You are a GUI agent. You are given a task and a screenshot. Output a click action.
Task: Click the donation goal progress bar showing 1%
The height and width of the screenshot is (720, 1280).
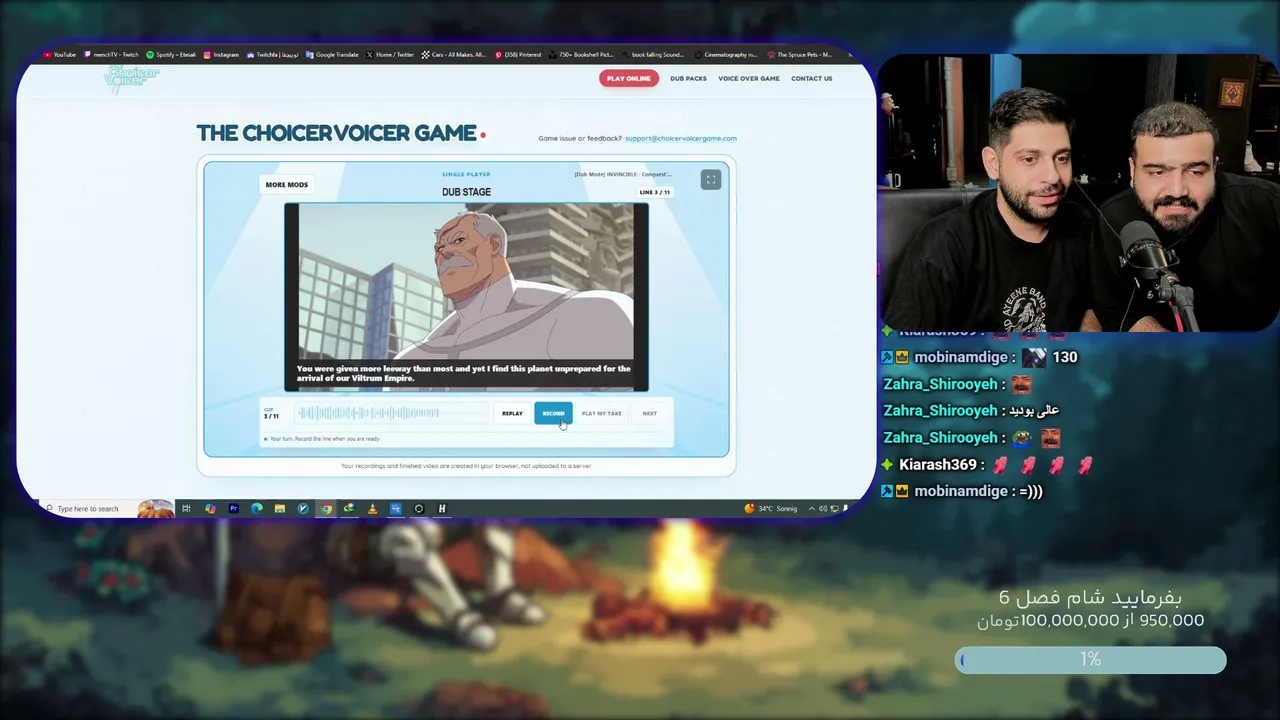[1090, 660]
